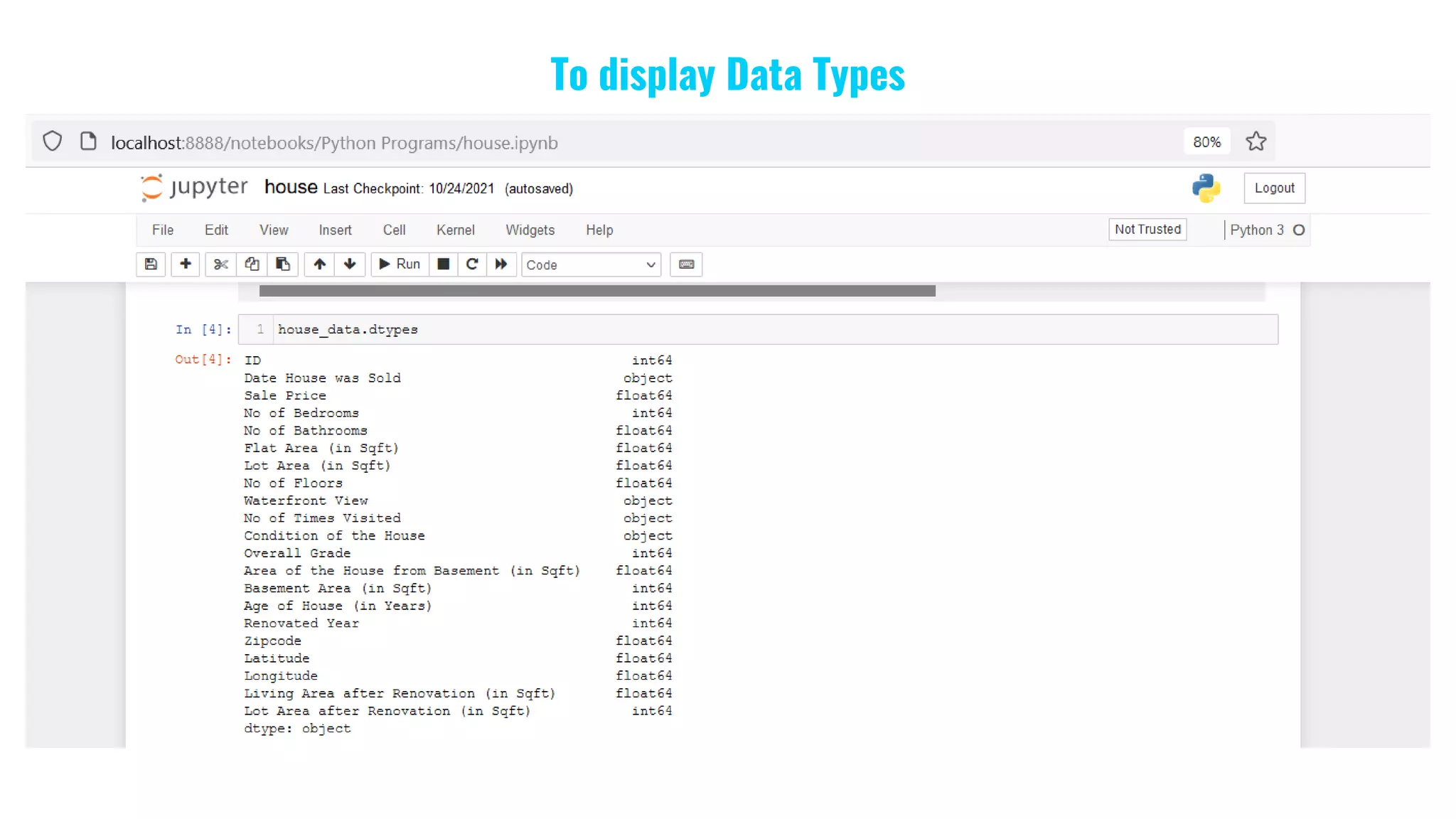
Task: Click 'dtype: object' text
Action: [x=297, y=729]
